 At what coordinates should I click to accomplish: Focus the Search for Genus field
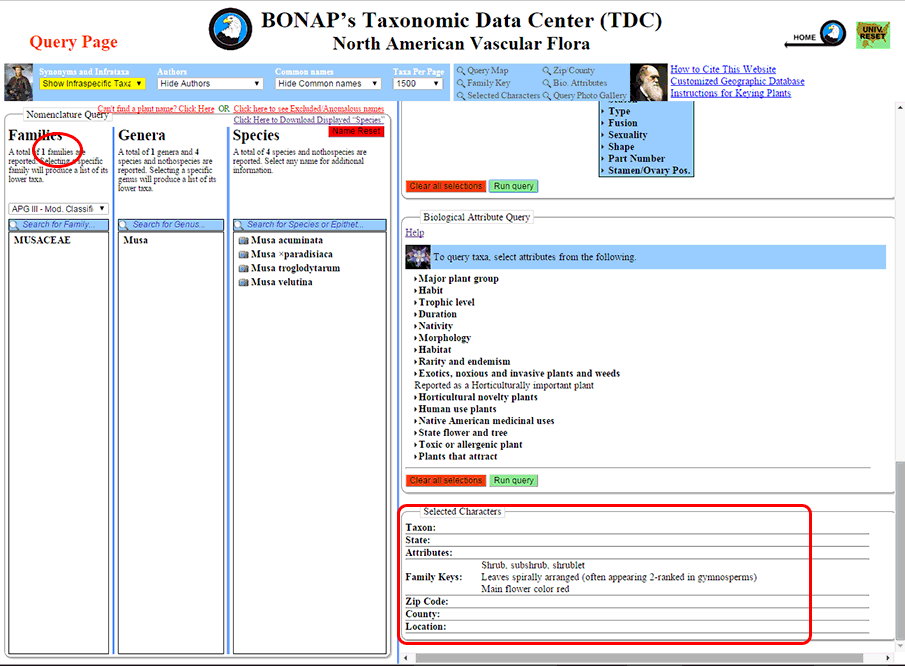click(171, 225)
